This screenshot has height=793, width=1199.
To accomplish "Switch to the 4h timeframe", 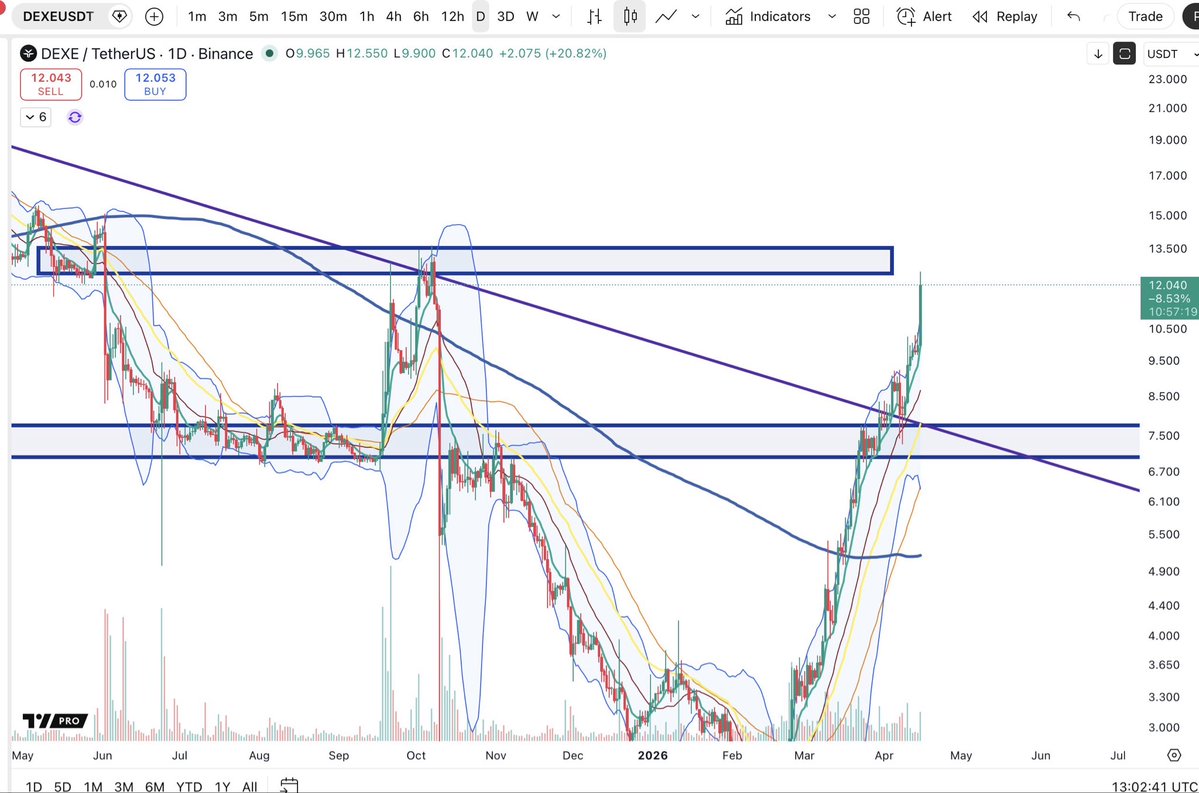I will pyautogui.click(x=393, y=16).
